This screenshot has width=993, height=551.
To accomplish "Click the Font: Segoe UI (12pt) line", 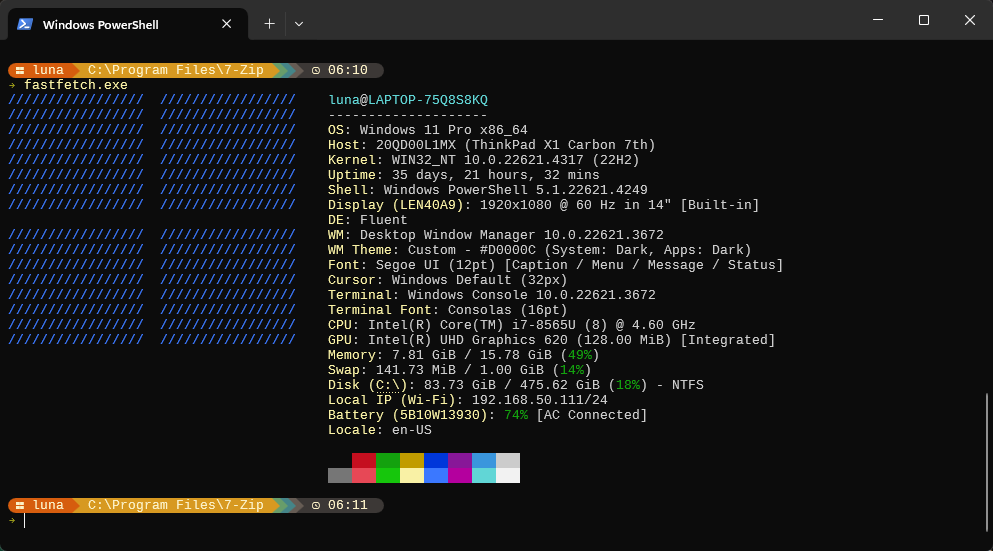I will pyautogui.click(x=555, y=265).
